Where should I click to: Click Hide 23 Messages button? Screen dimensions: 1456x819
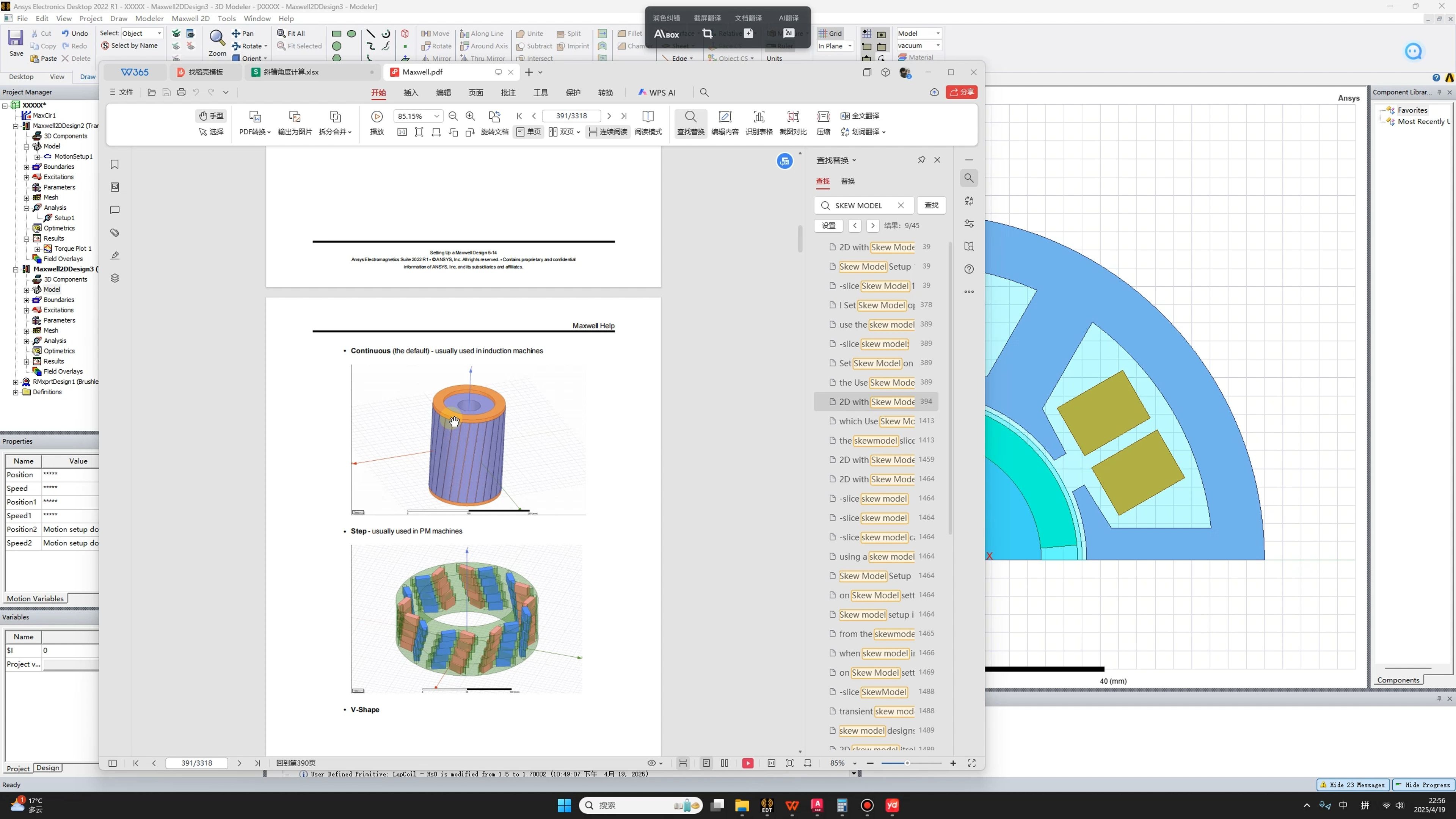tap(1352, 784)
